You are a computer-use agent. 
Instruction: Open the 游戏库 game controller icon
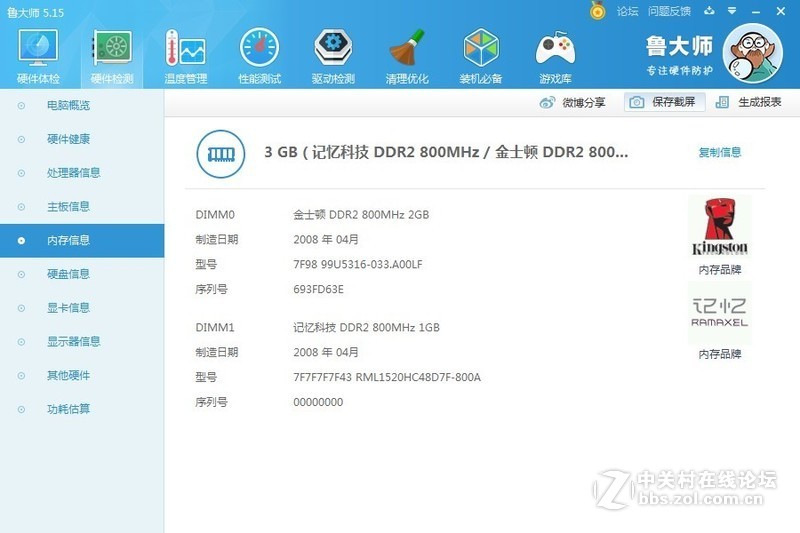tap(555, 56)
